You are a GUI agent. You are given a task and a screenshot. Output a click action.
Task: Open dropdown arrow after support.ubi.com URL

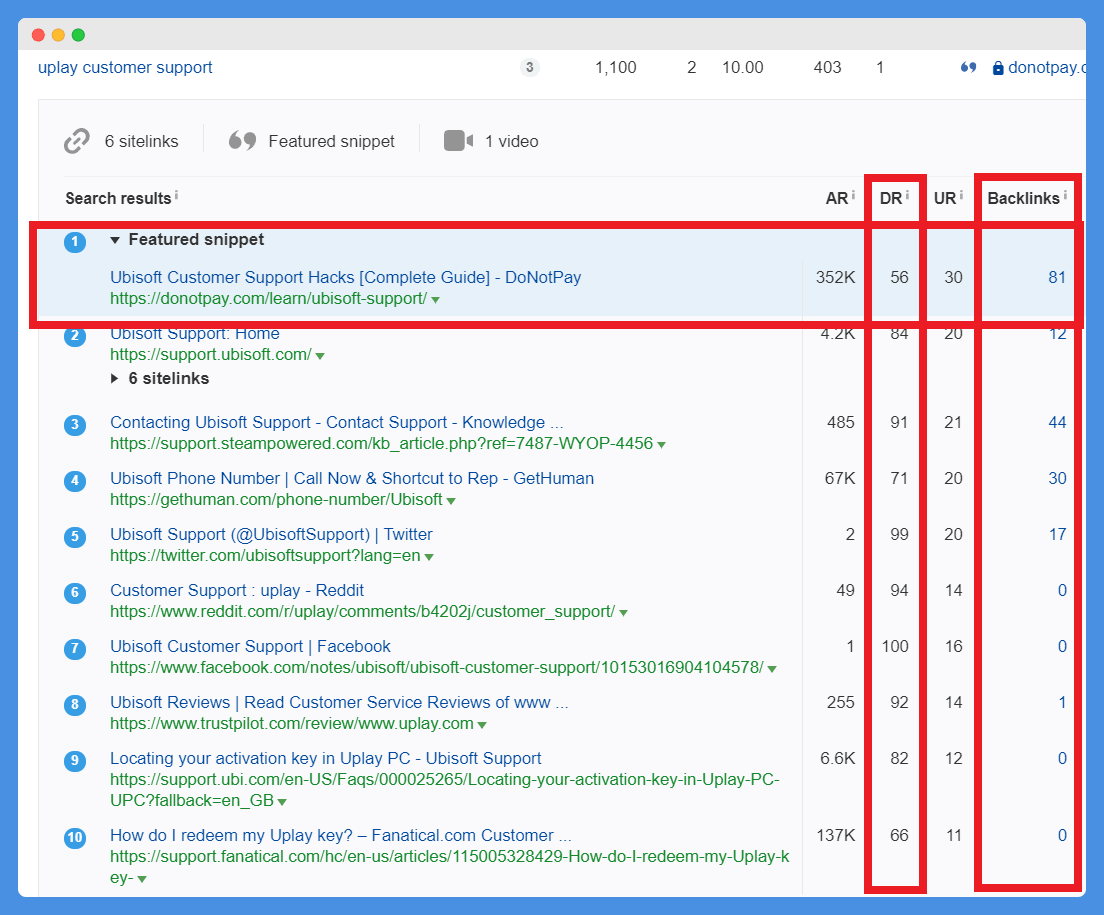pos(282,802)
